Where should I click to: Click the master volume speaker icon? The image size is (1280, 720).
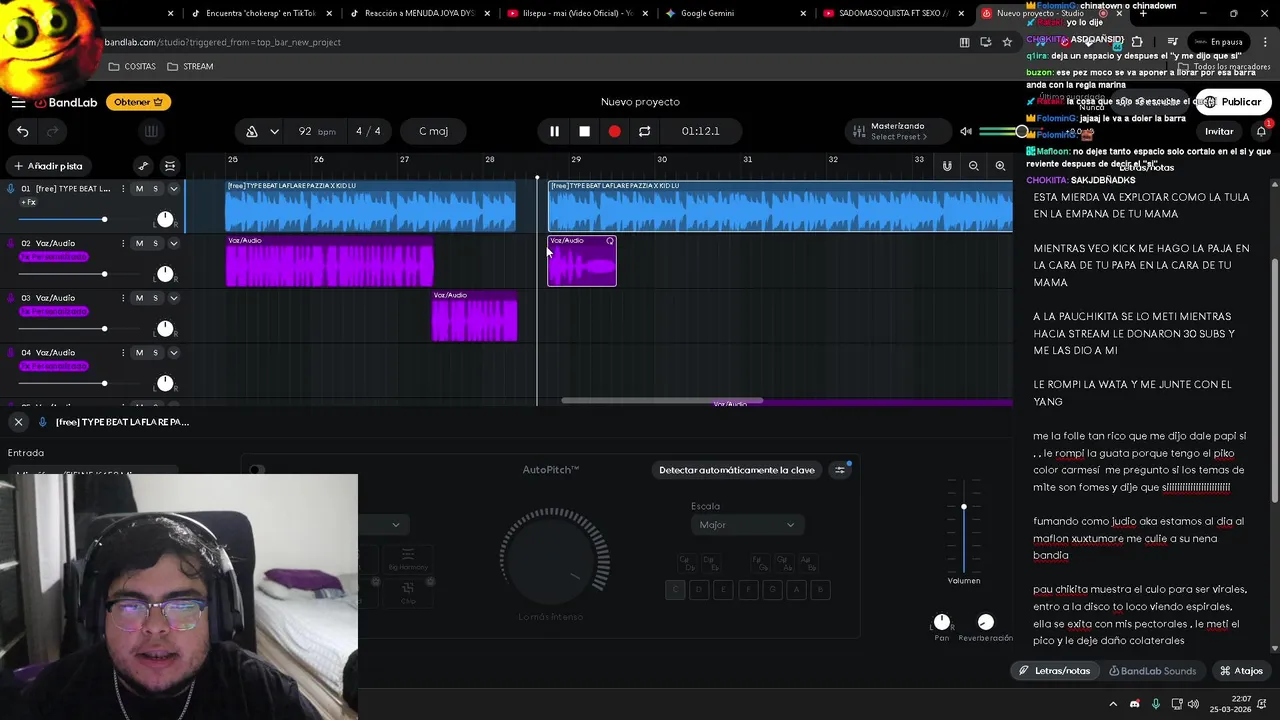point(965,131)
